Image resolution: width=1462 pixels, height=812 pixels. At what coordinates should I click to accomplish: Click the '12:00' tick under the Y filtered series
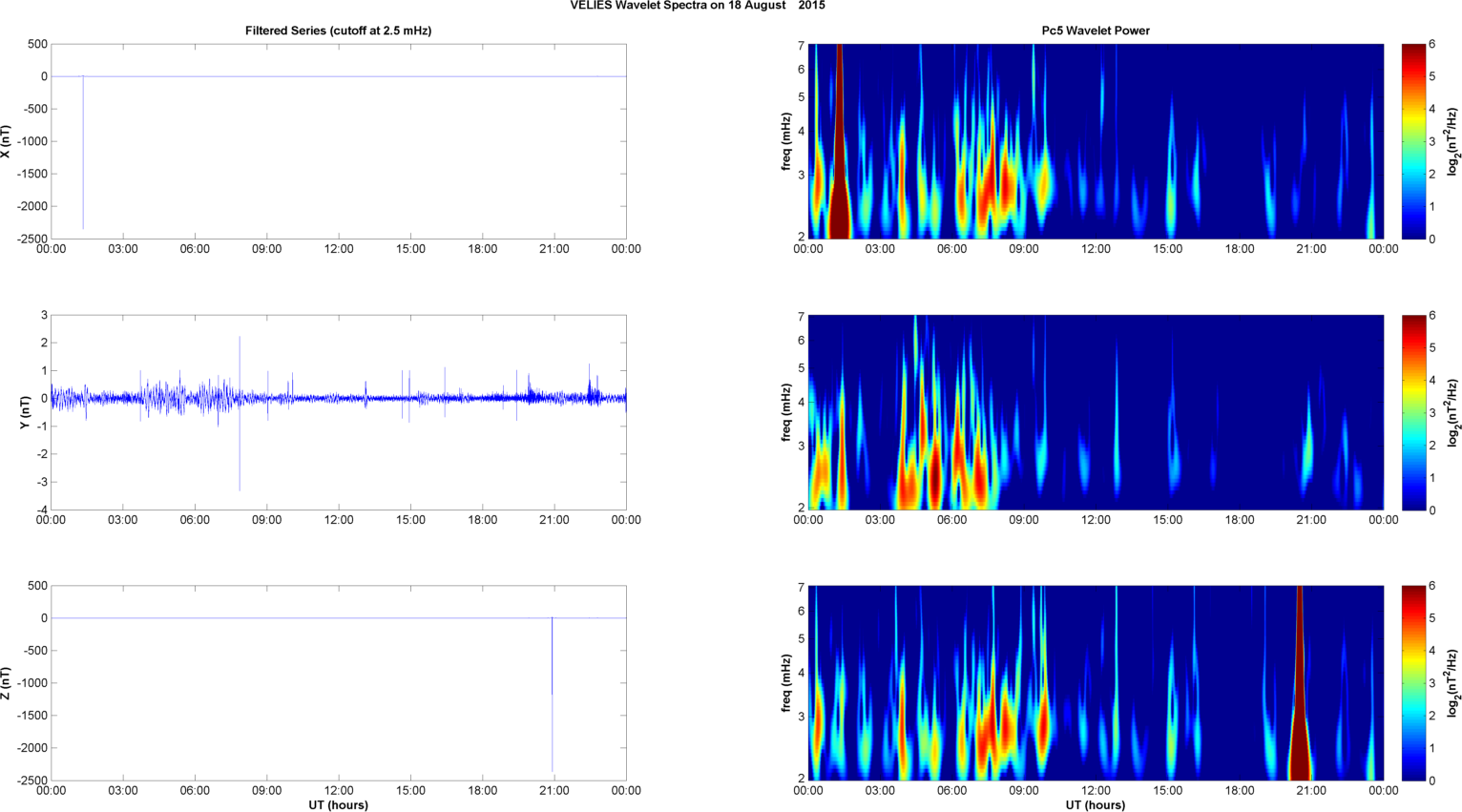tap(339, 520)
